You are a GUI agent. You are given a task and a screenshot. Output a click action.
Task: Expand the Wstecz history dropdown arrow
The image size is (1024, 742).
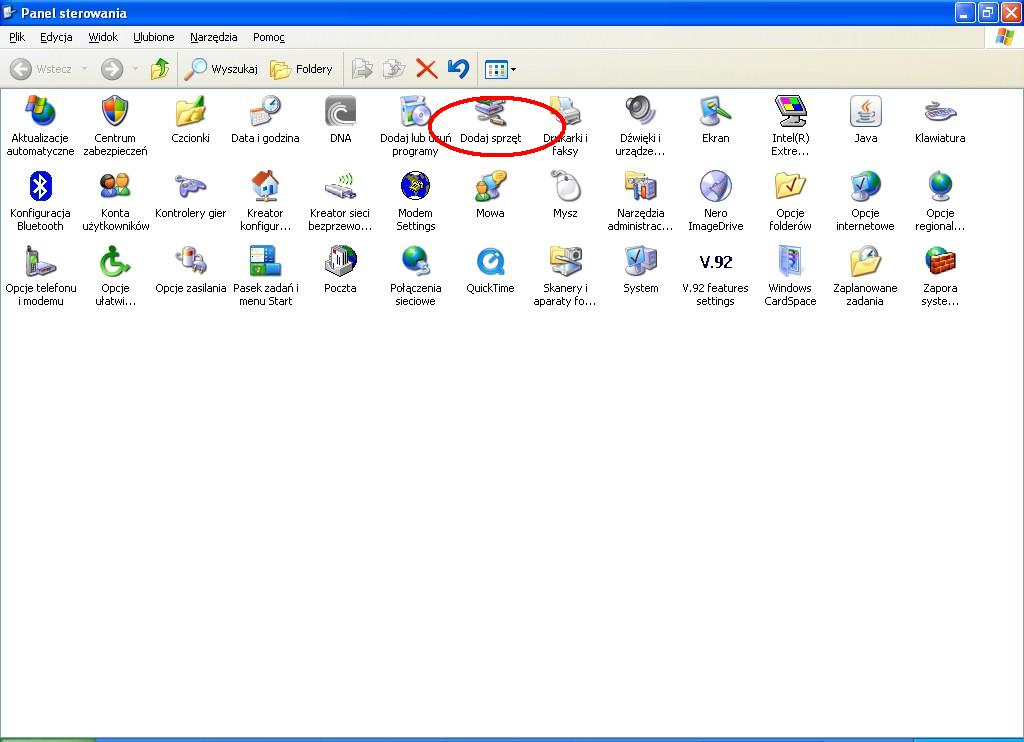click(84, 69)
